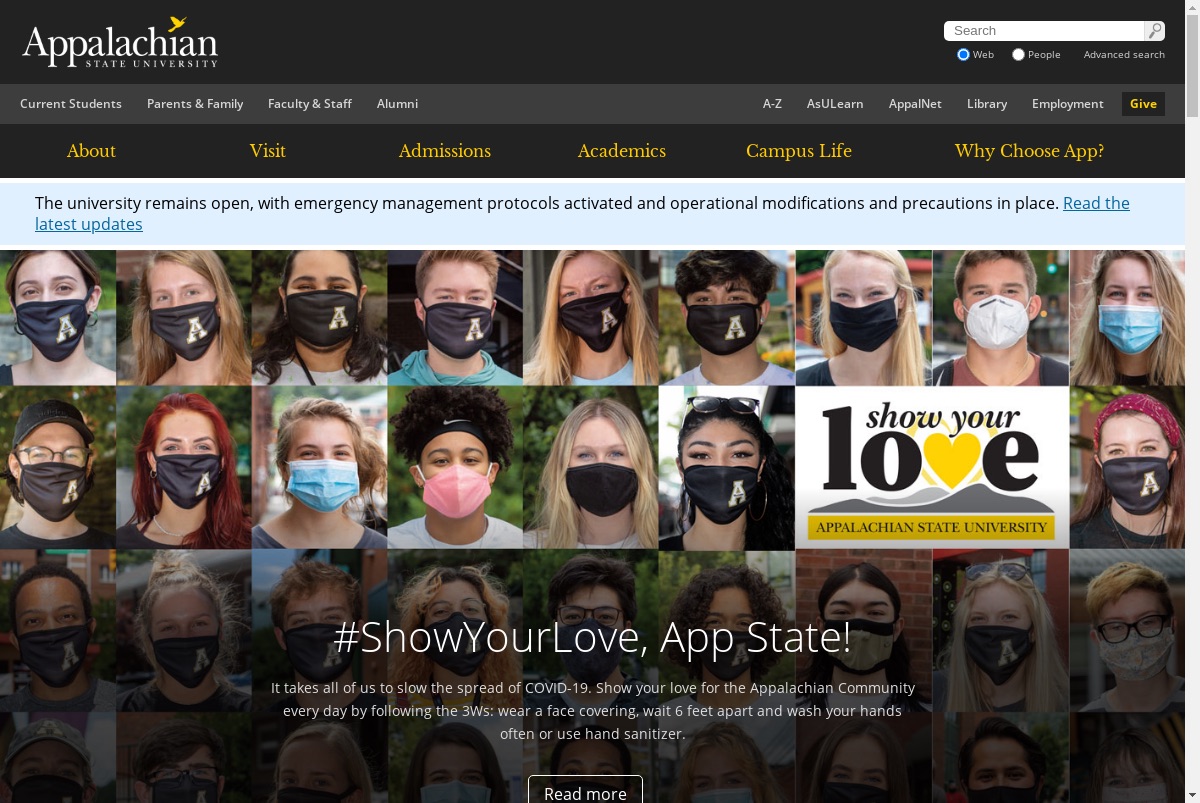
Task: Go to AppalNet
Action: [x=915, y=104]
